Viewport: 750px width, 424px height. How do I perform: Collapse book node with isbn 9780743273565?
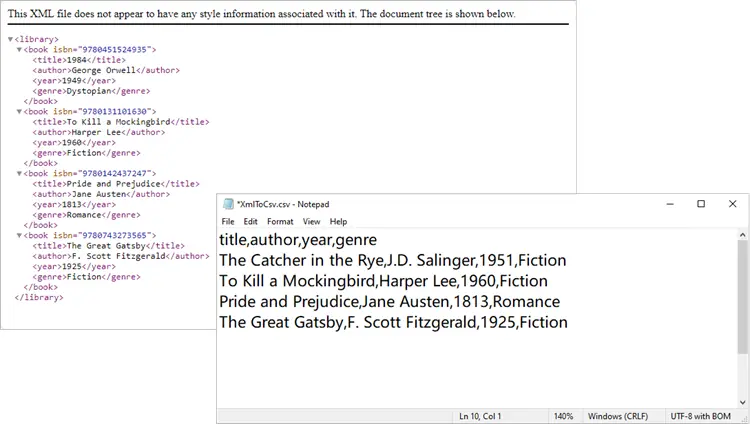click(19, 235)
